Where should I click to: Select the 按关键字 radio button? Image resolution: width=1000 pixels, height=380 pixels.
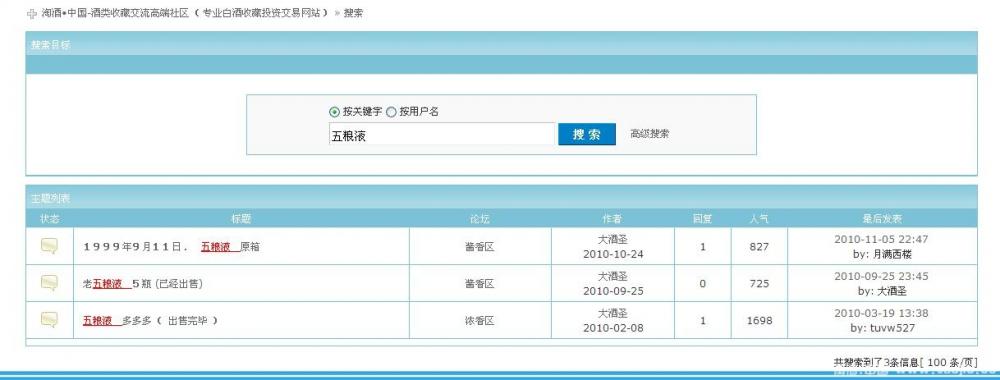[334, 112]
